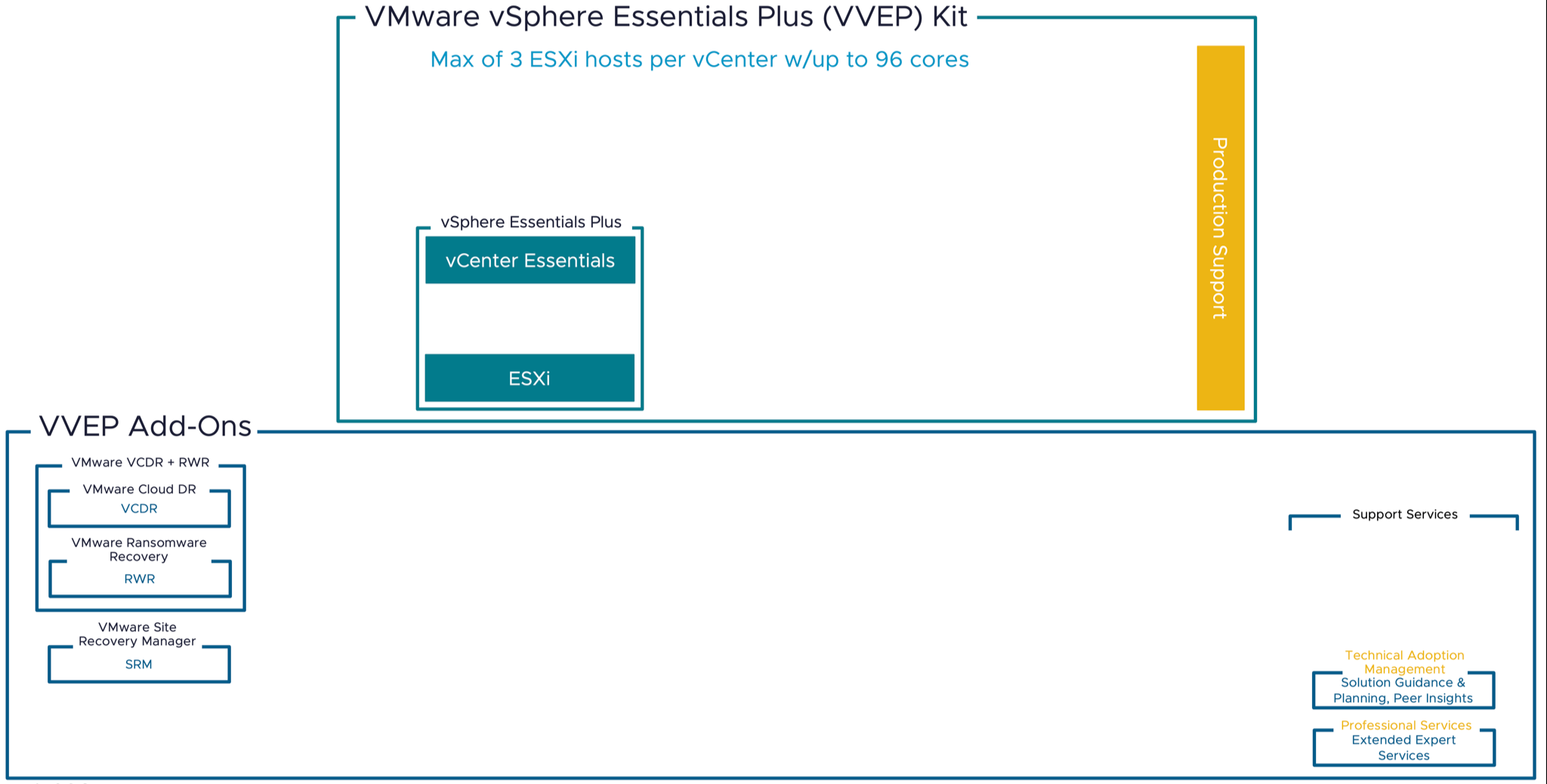Select the RWR ransomware recovery block
1547x784 pixels.
coord(138,579)
